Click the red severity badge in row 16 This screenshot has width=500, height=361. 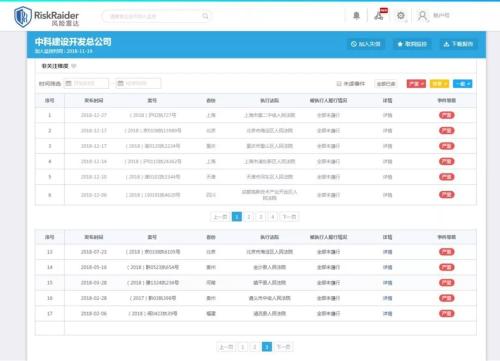coord(447,298)
